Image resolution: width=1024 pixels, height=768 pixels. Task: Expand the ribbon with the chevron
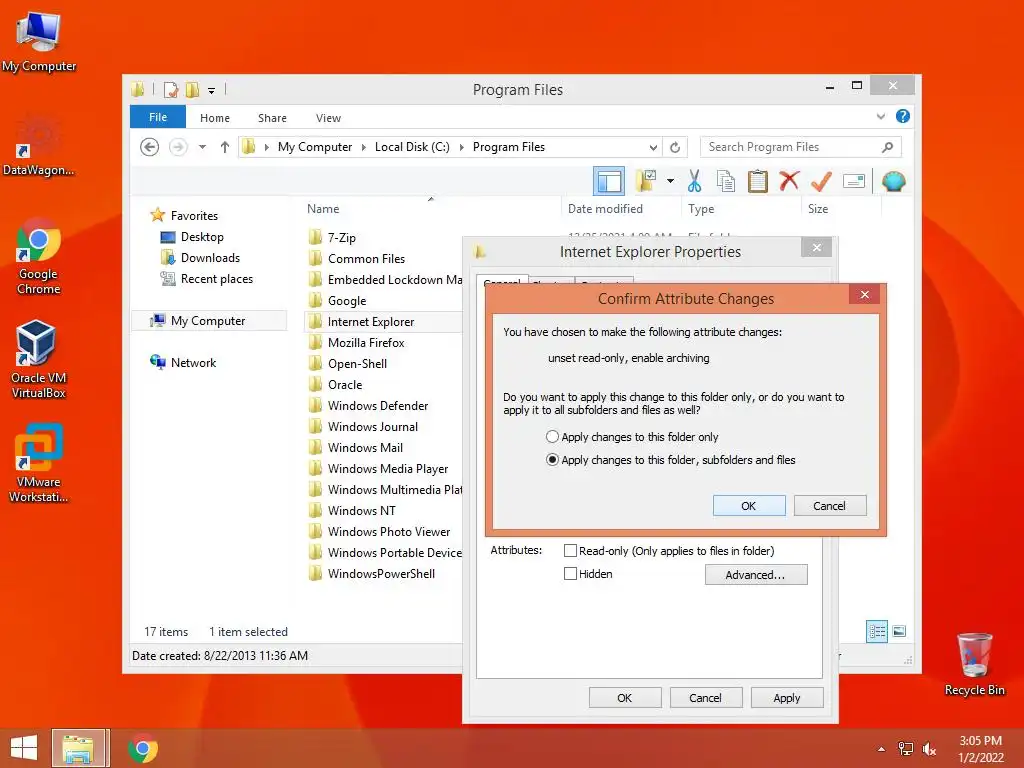tap(881, 116)
